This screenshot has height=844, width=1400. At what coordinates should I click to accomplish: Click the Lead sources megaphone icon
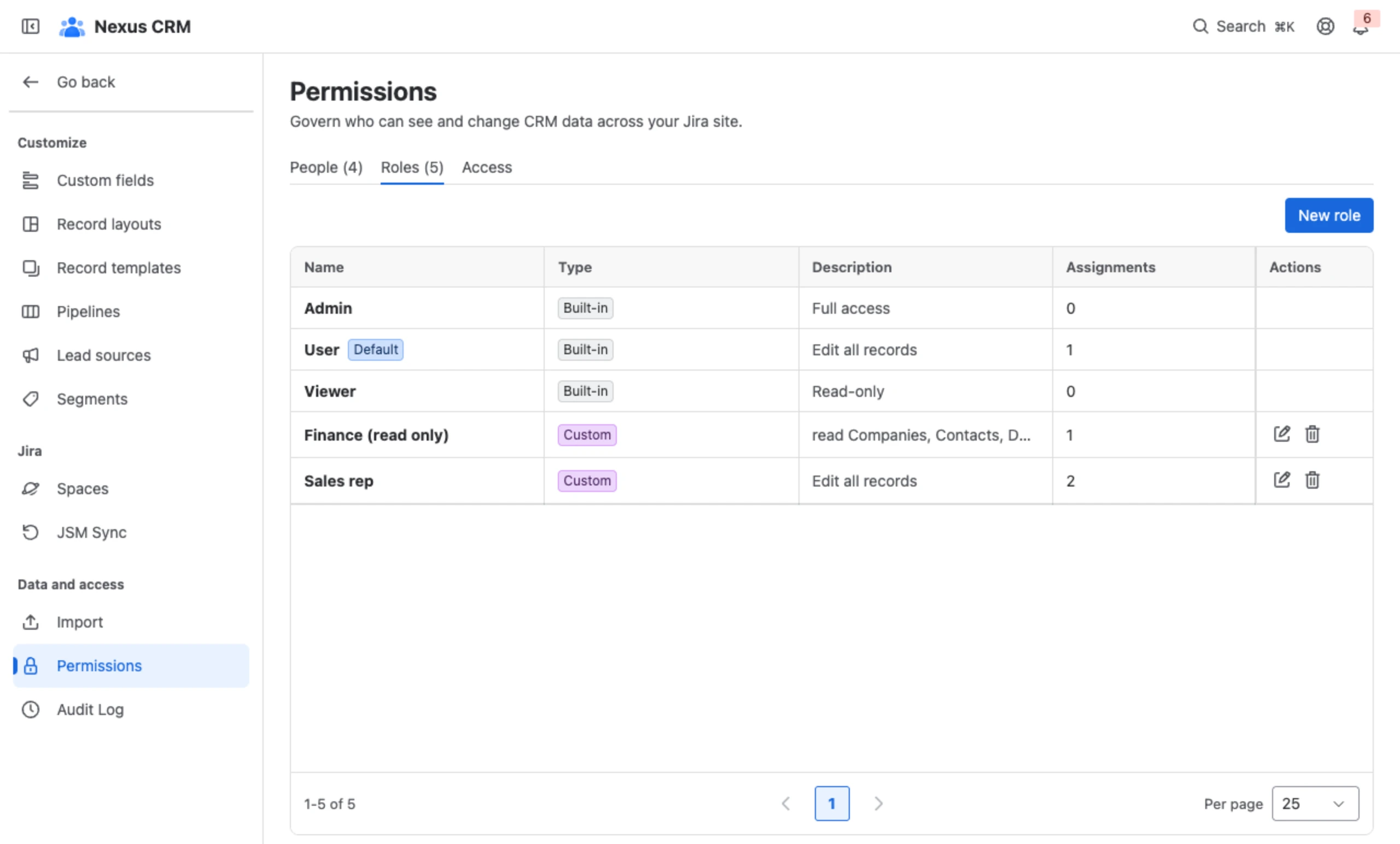click(31, 355)
